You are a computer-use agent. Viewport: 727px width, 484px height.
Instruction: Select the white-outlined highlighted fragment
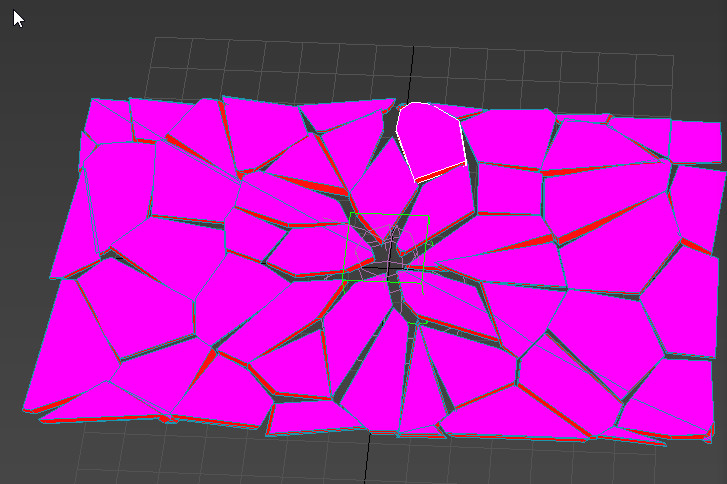click(430, 140)
